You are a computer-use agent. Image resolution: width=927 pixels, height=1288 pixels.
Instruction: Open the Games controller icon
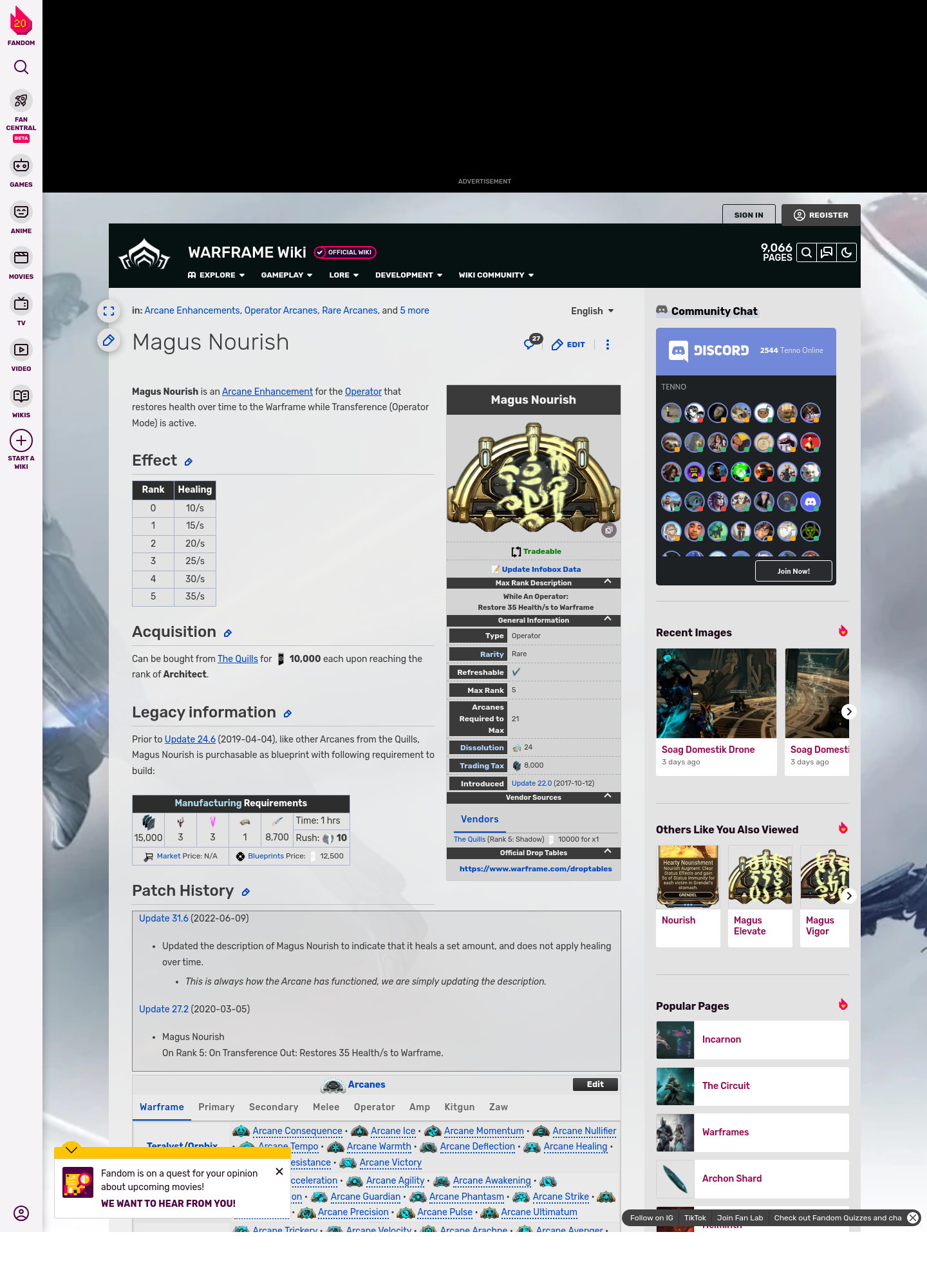click(x=21, y=166)
